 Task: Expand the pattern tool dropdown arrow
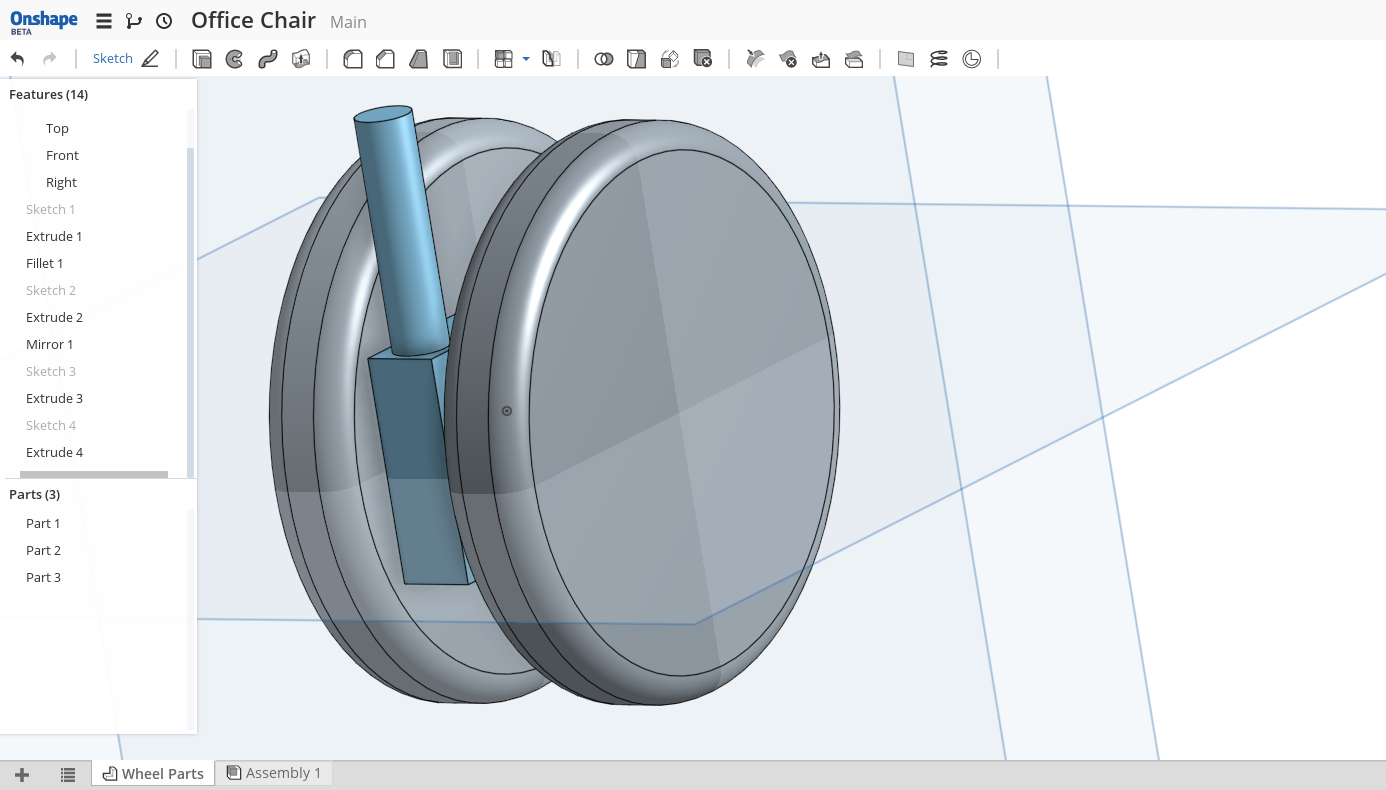point(526,59)
